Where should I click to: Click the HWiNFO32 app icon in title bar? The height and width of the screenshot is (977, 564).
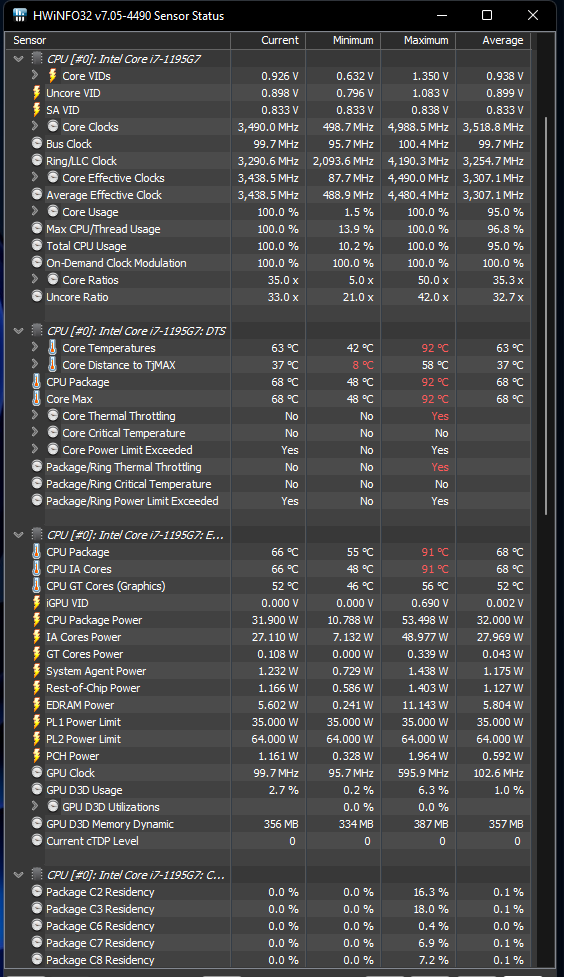pyautogui.click(x=19, y=15)
